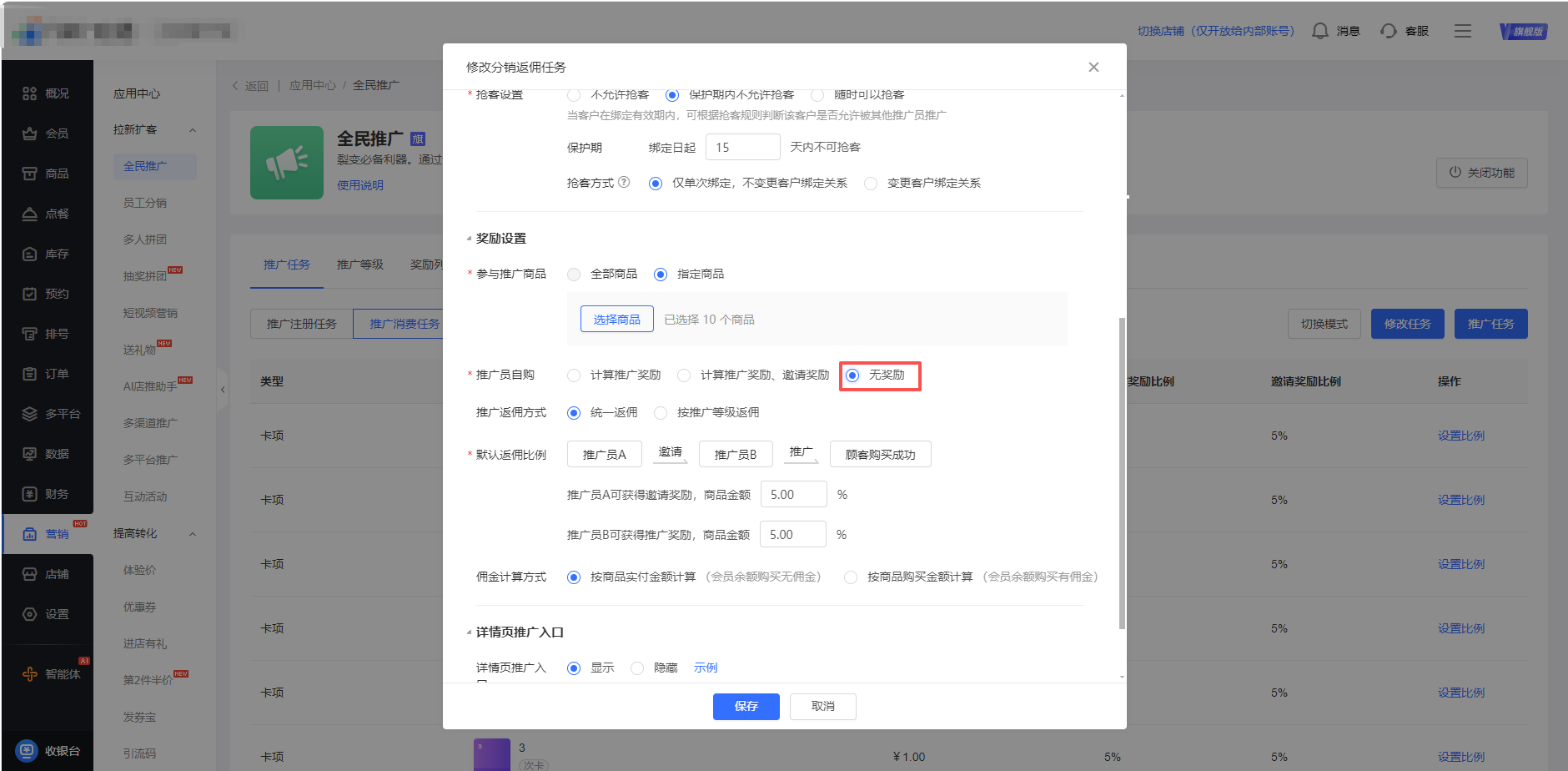
Task: Collapse the 提高转化 sidebar group
Action: coord(193,534)
